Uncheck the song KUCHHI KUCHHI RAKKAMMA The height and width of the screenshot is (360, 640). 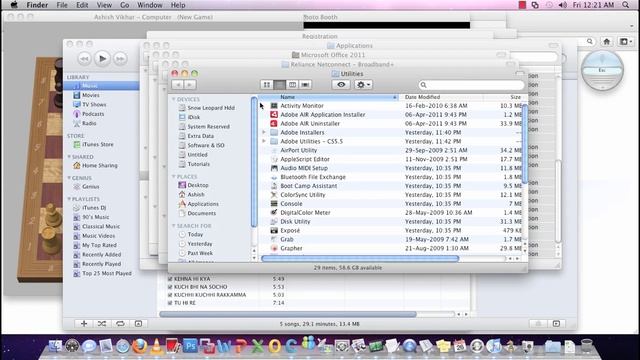click(170, 295)
